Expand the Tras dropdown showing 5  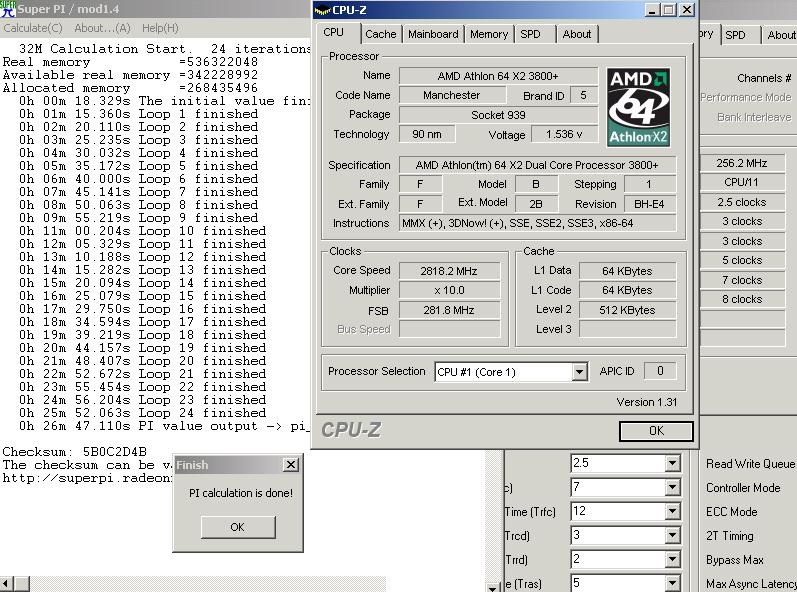point(672,583)
